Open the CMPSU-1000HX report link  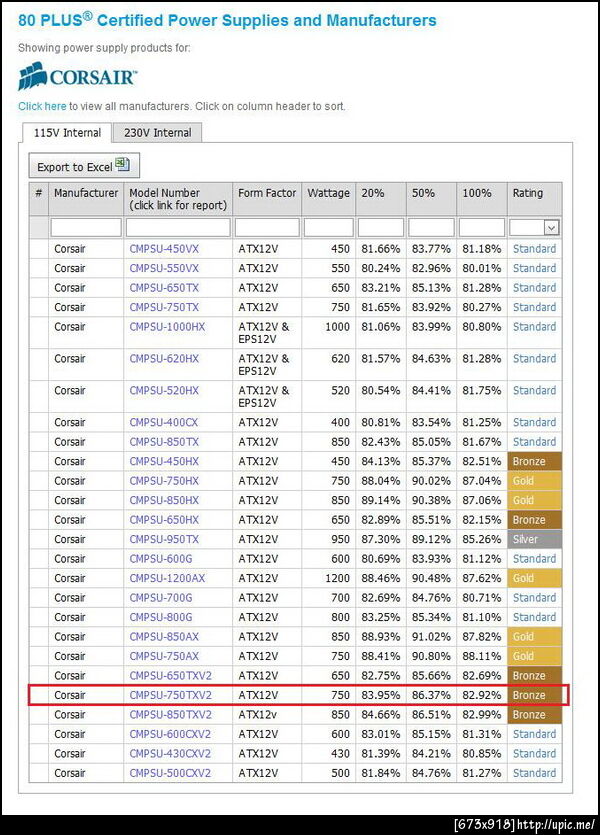tap(167, 326)
